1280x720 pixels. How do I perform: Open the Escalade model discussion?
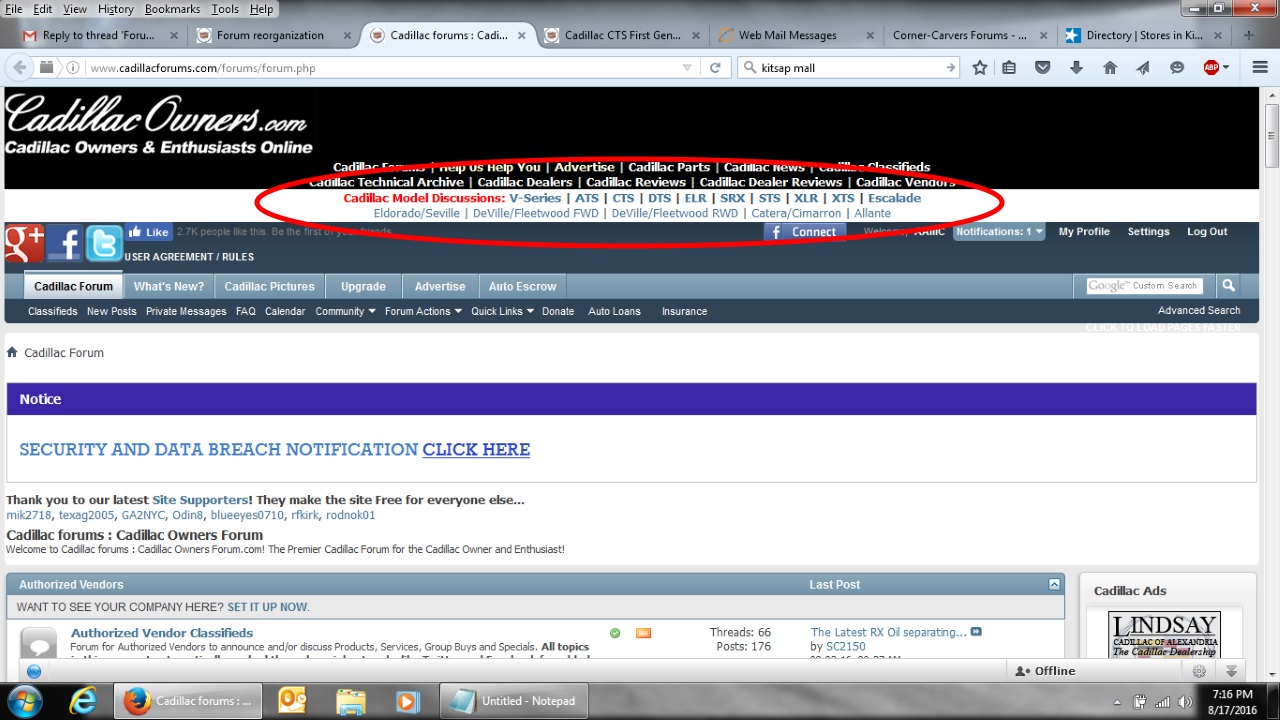pos(894,198)
